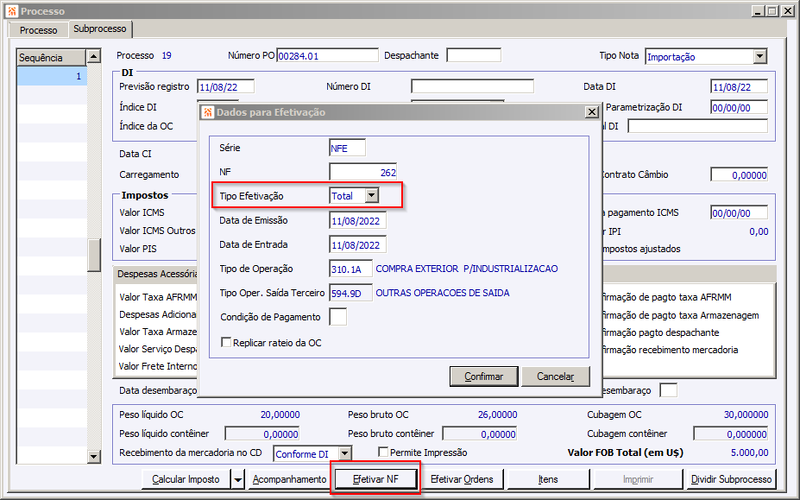Screen dimensions: 800x500
Task: Click the pagamento ICMS date field
Action: click(x=739, y=213)
